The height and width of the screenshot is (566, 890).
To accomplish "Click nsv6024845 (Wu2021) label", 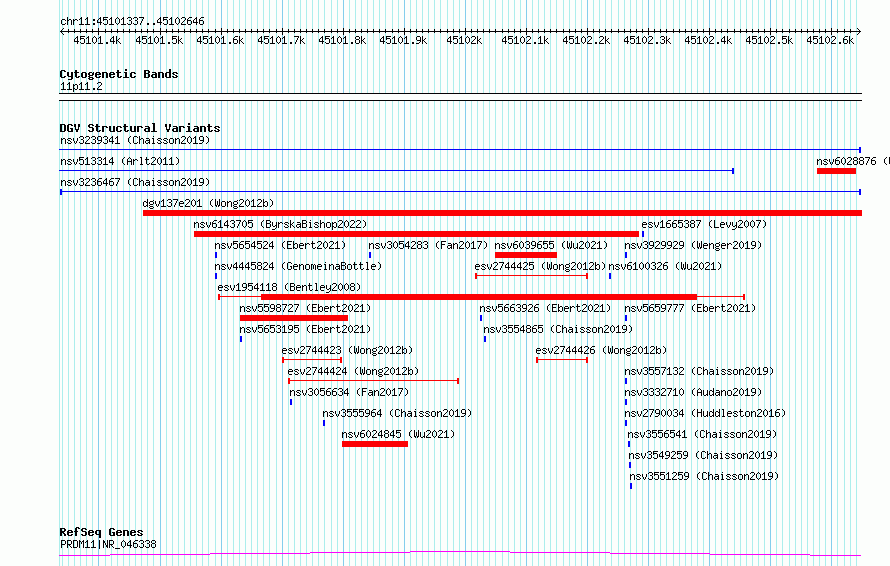I will point(398,434).
